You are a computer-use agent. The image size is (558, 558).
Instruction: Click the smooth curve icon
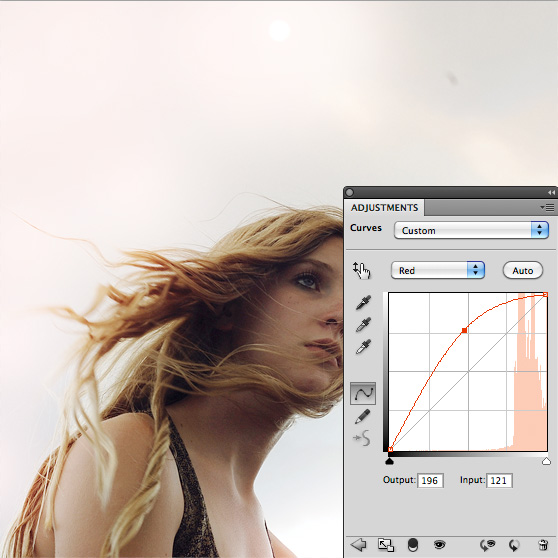tap(362, 438)
